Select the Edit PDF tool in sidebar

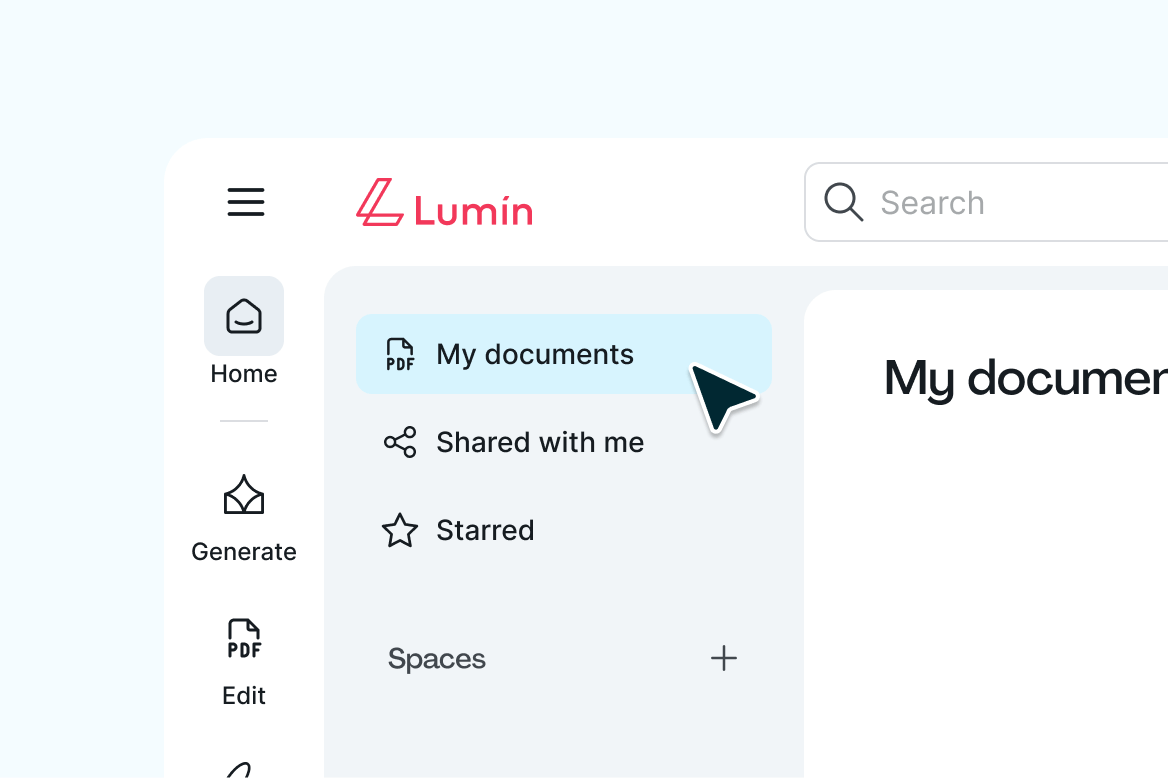243,638
